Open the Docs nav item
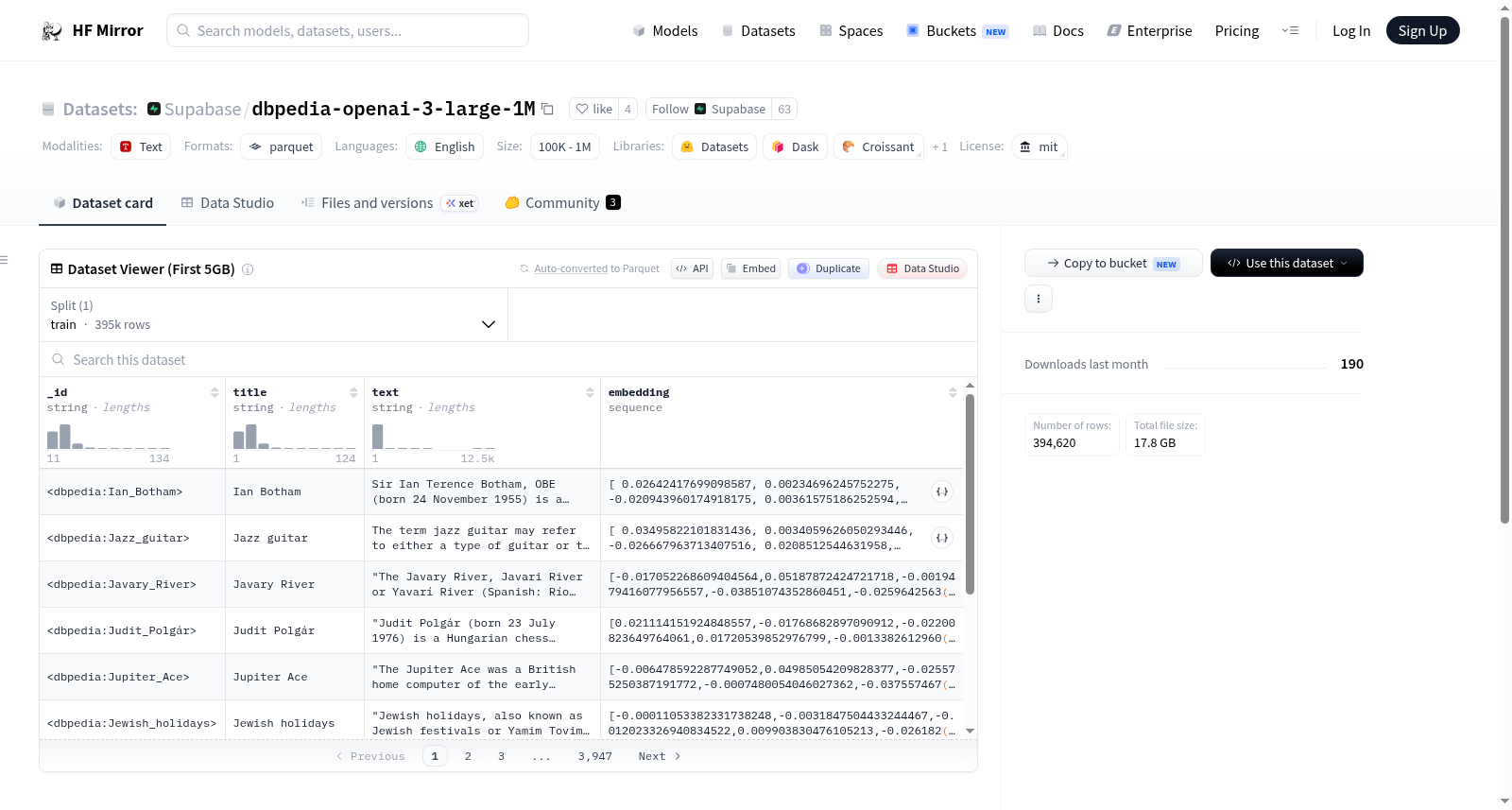The image size is (1512, 810). tap(1058, 30)
